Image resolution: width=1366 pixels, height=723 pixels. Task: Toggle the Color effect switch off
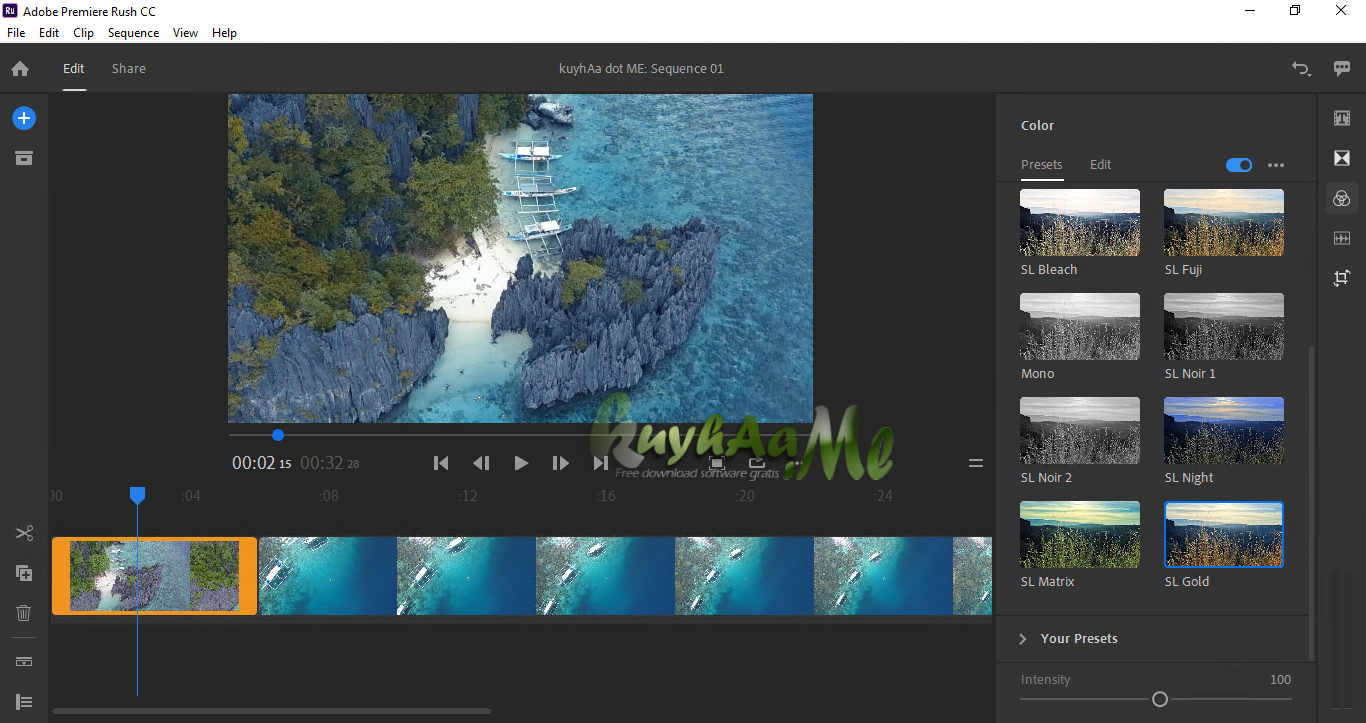(x=1239, y=165)
